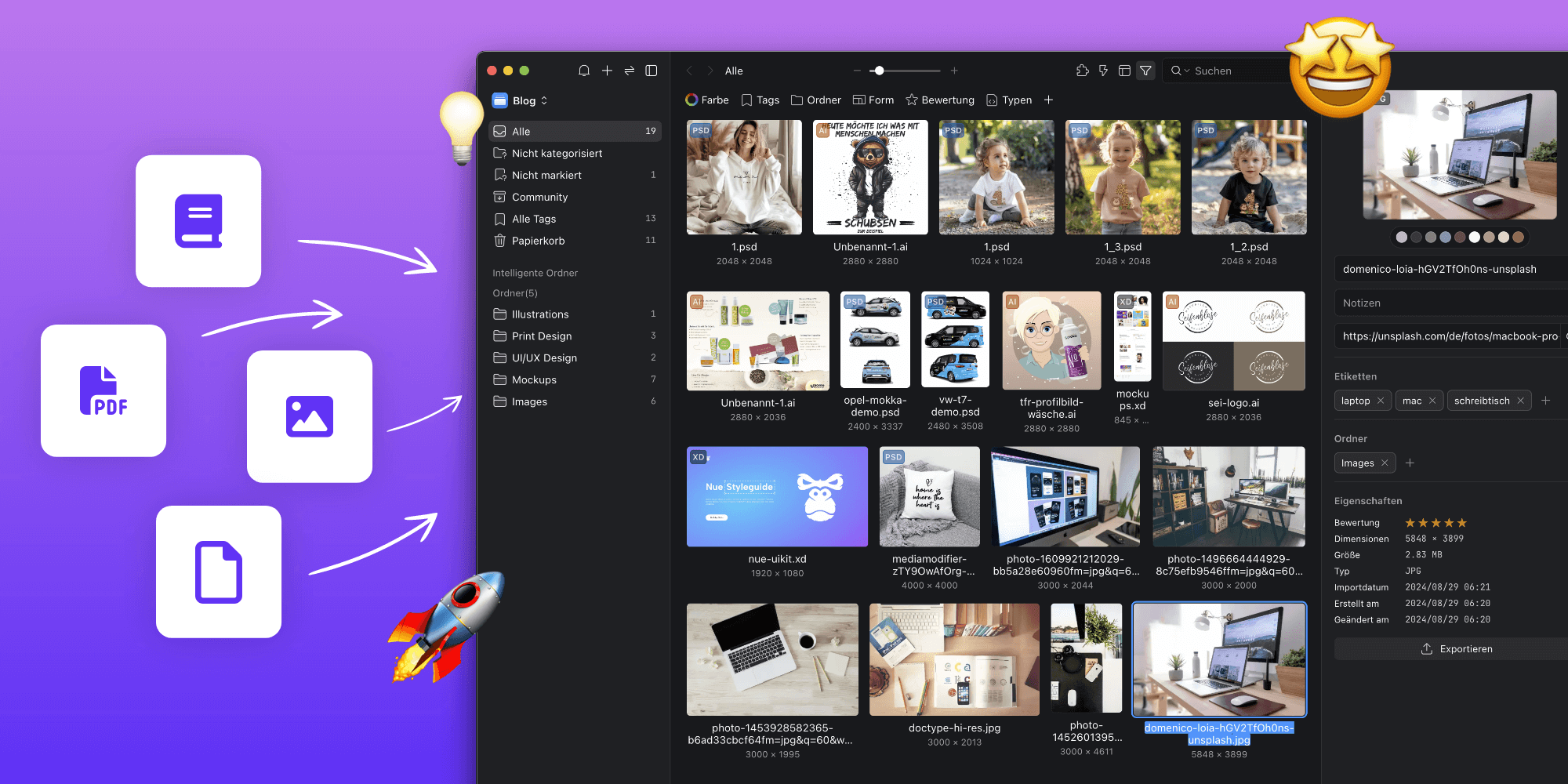1568x784 pixels.
Task: Select the 1_3.psd thumbnail
Action: [1123, 177]
